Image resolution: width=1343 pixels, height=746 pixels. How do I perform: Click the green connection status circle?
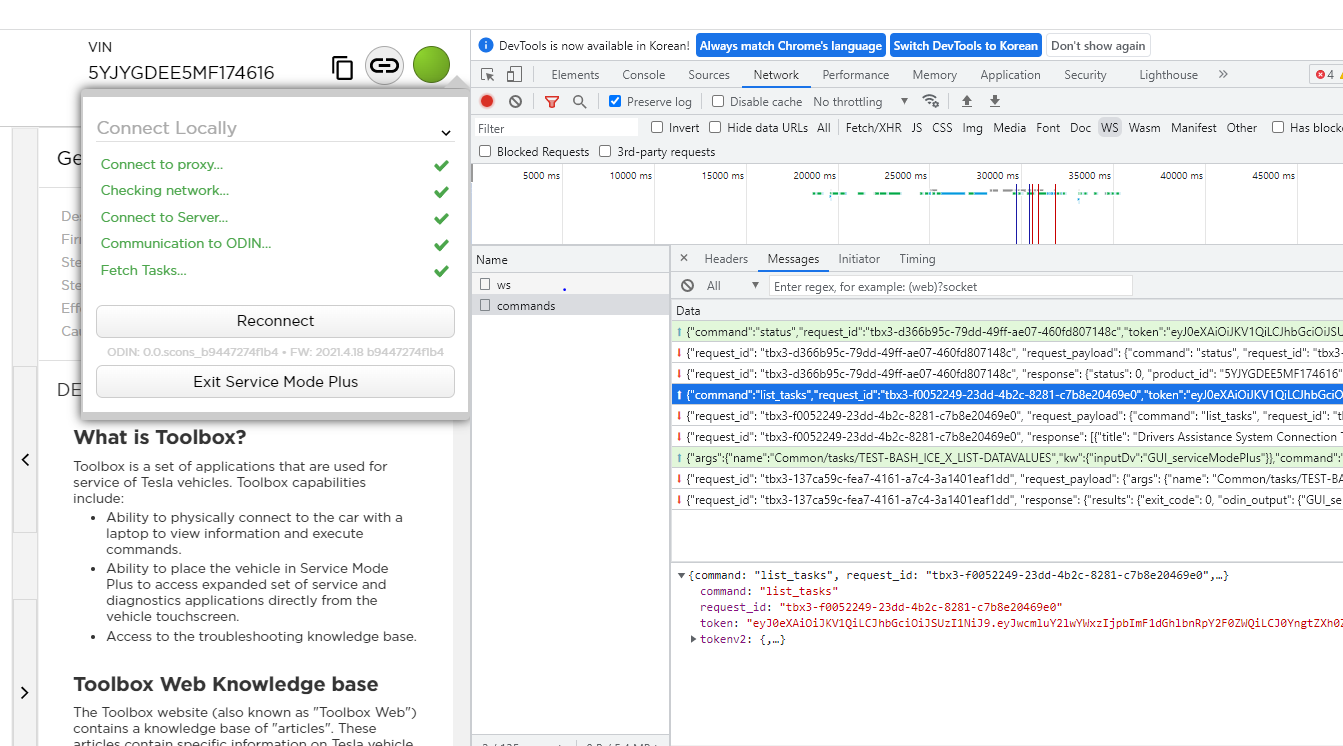click(x=431, y=65)
